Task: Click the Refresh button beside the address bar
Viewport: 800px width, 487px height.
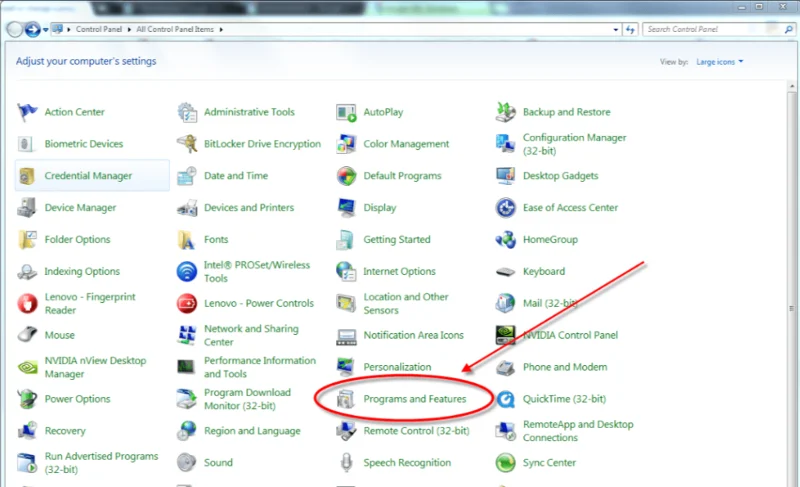Action: click(630, 30)
